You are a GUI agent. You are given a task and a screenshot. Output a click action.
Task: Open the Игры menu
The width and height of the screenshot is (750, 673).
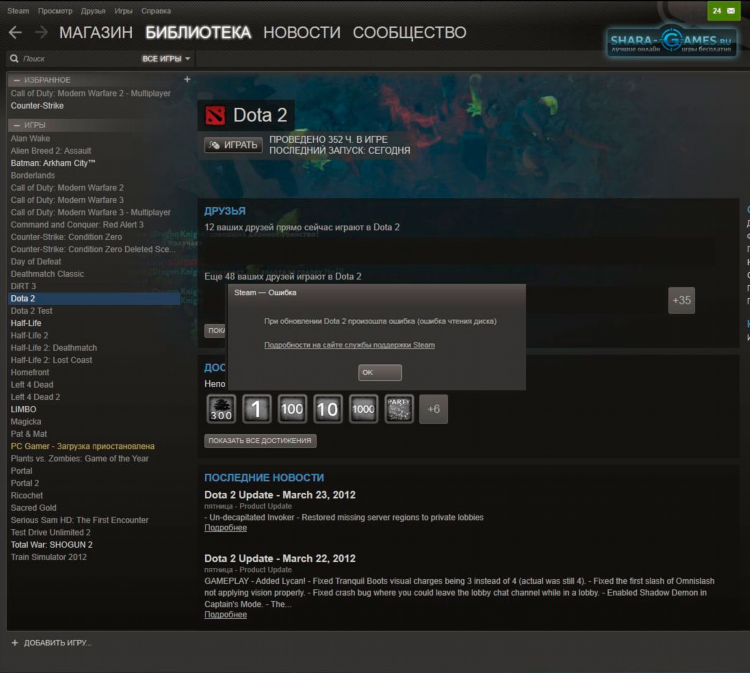tap(123, 11)
